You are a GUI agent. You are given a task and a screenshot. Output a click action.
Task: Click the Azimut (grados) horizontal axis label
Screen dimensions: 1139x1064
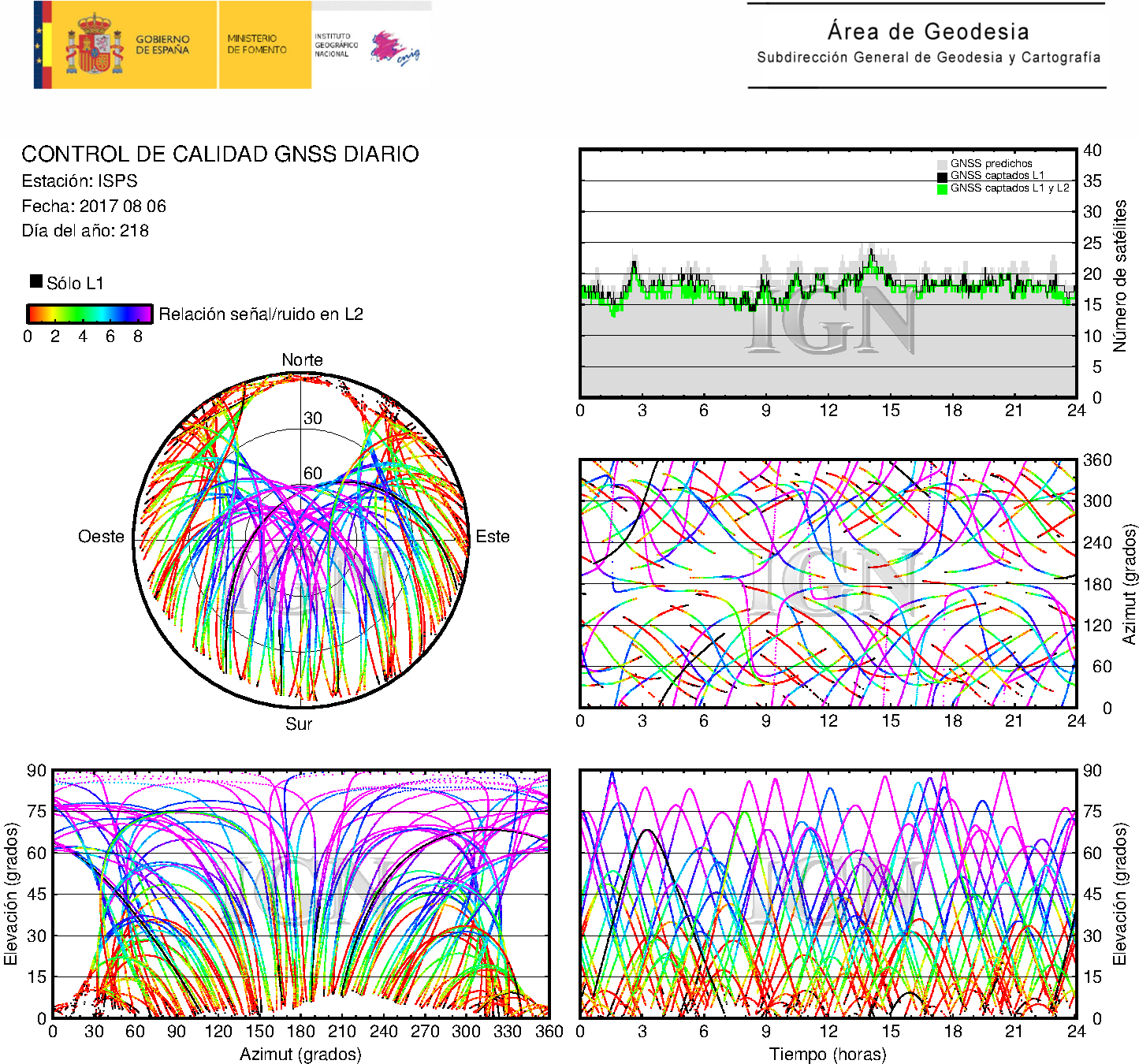pos(300,1054)
